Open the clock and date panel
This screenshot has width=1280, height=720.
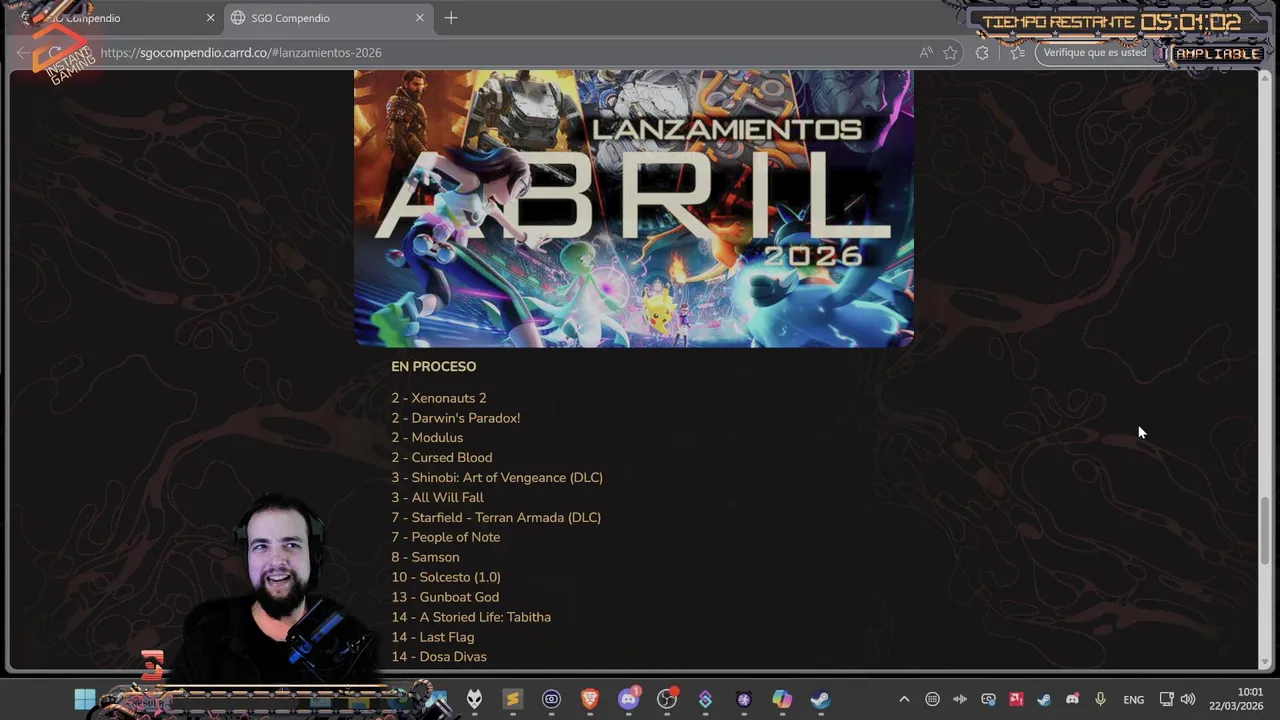(x=1237, y=699)
